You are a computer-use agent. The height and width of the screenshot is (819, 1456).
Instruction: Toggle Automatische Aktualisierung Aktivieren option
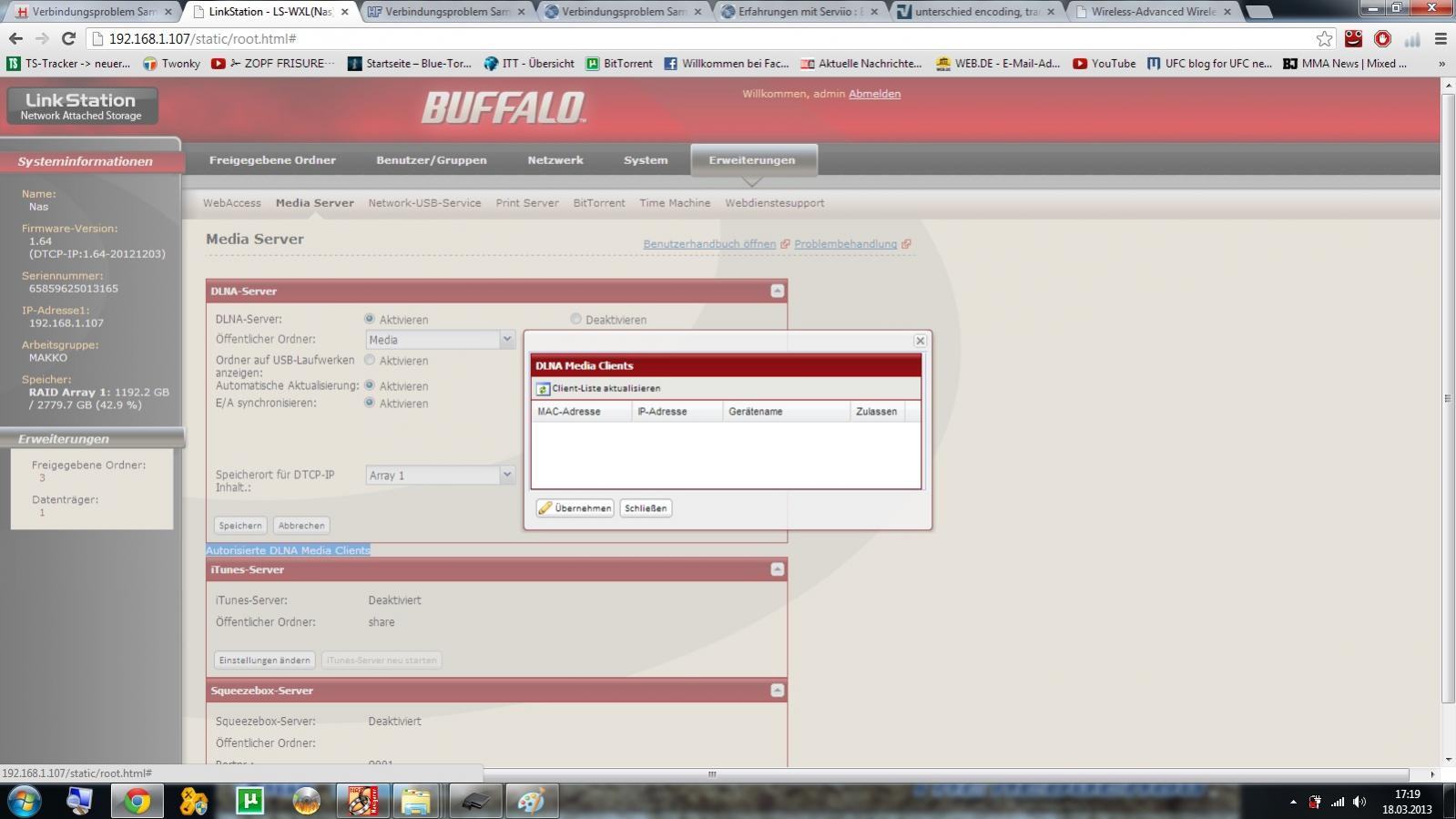click(370, 385)
